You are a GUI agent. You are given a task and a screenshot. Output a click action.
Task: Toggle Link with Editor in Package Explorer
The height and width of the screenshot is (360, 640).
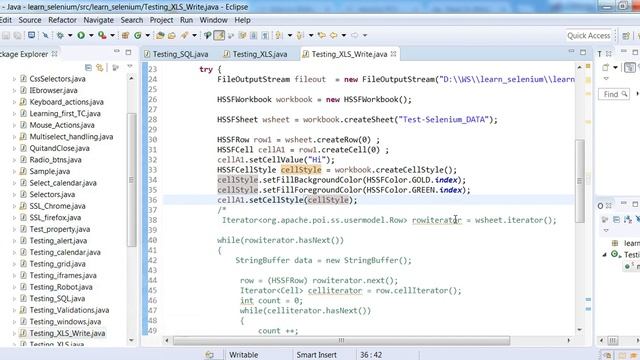100,67
